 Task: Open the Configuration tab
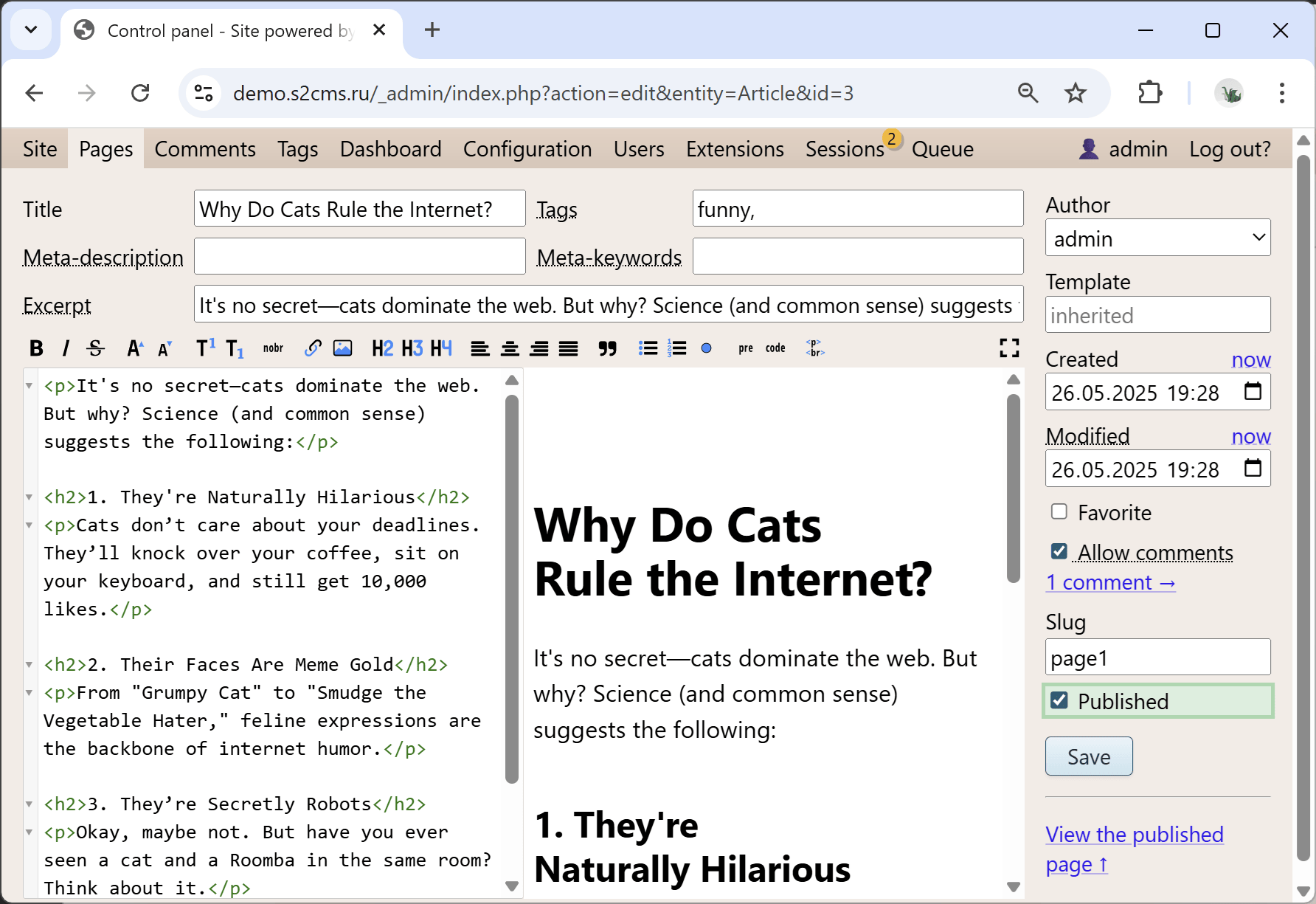click(x=527, y=149)
